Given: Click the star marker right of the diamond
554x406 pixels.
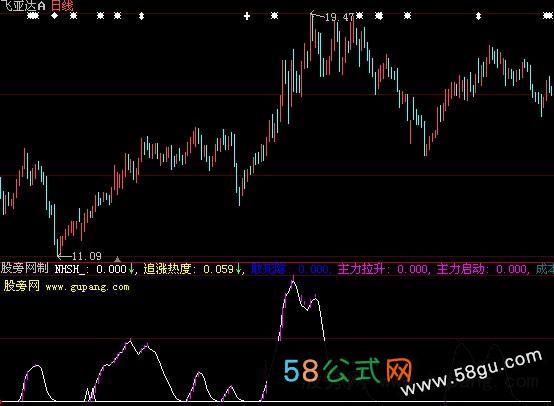Looking at the screenshot, I should [x=73, y=16].
